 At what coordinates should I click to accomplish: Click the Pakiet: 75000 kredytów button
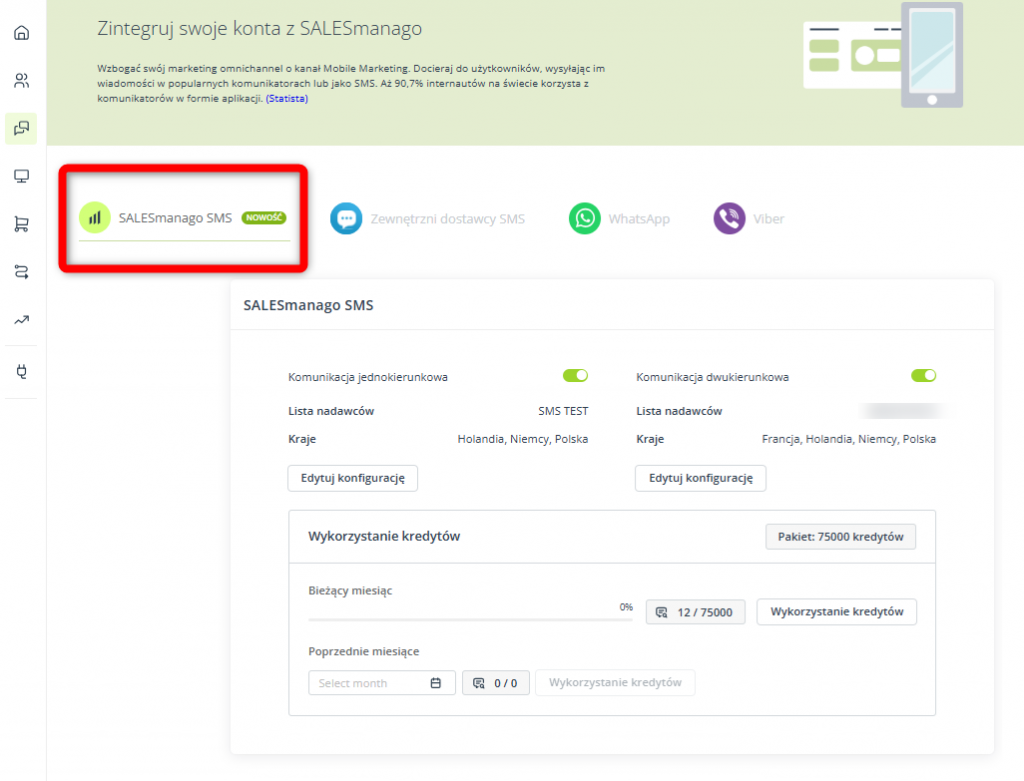pos(840,537)
